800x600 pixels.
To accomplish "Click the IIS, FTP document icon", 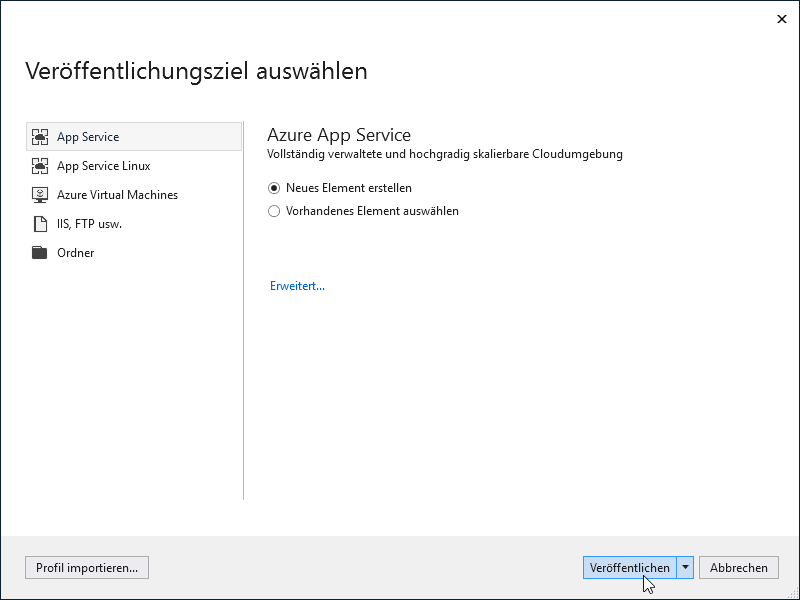I will coord(40,223).
